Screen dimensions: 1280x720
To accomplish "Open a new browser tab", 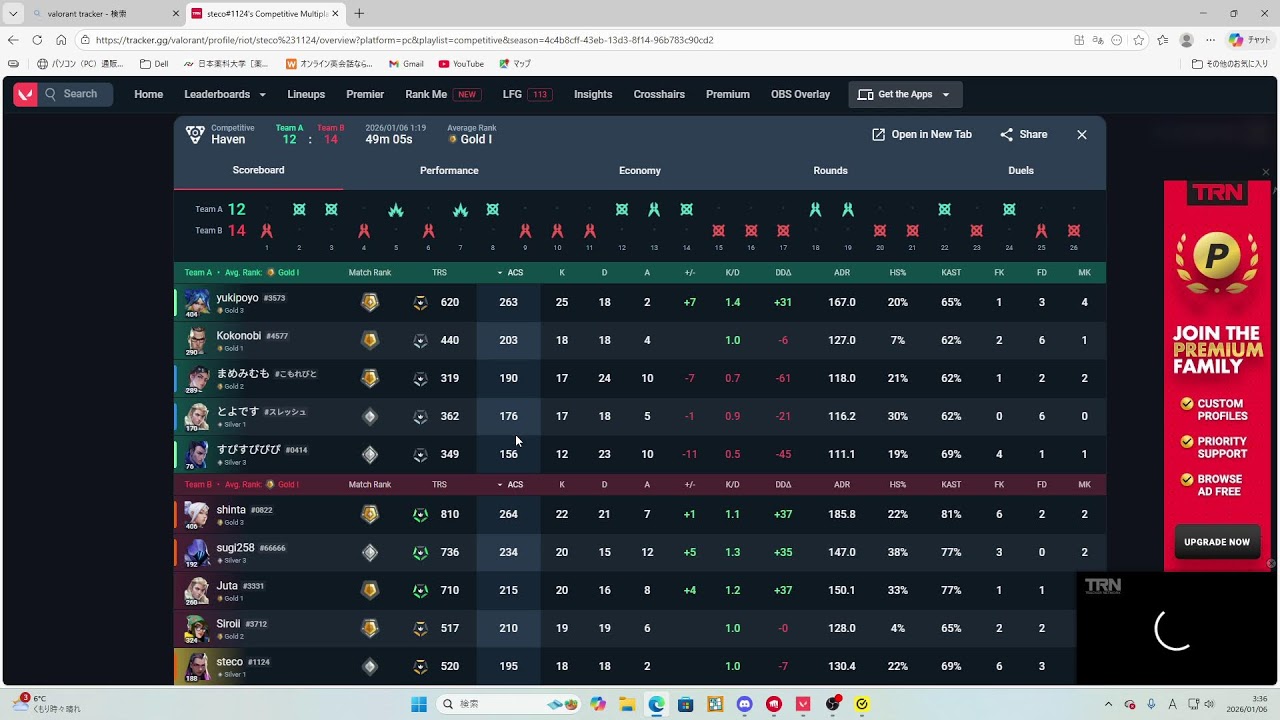I will pos(359,13).
